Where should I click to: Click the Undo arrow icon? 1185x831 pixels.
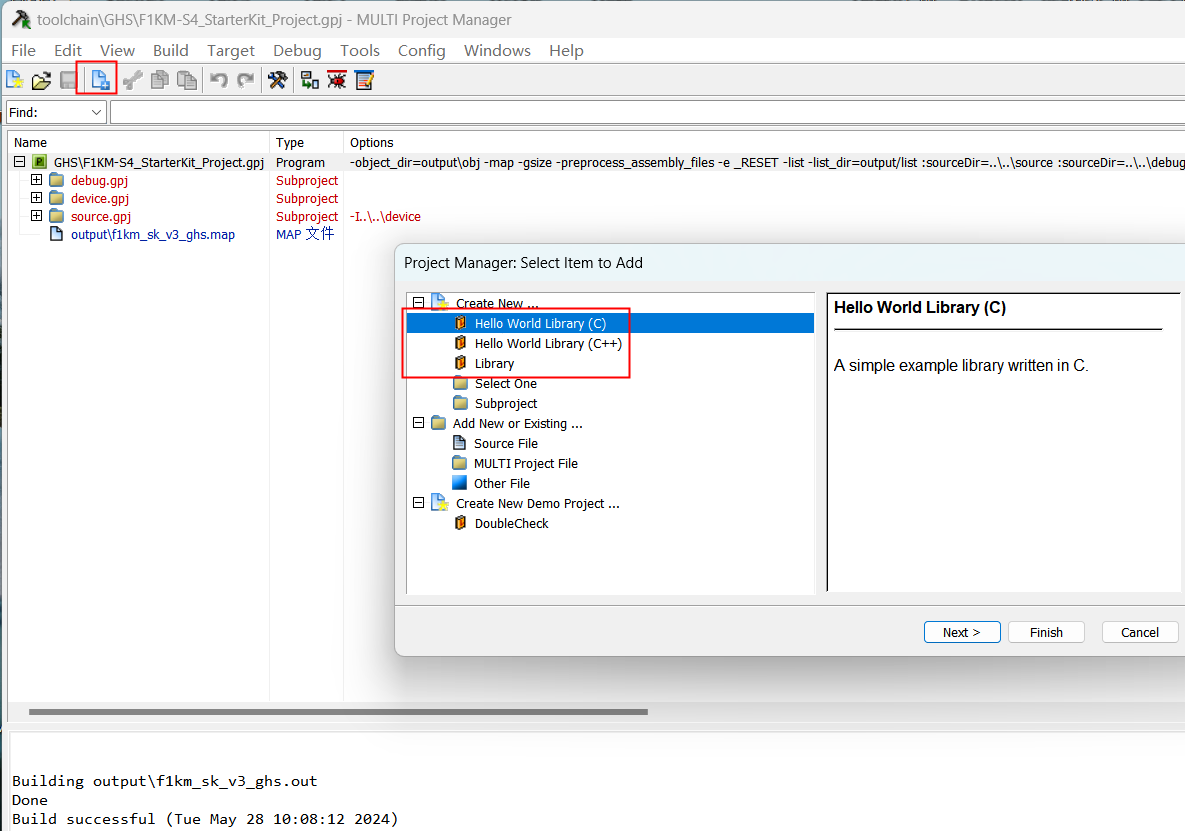[x=219, y=80]
